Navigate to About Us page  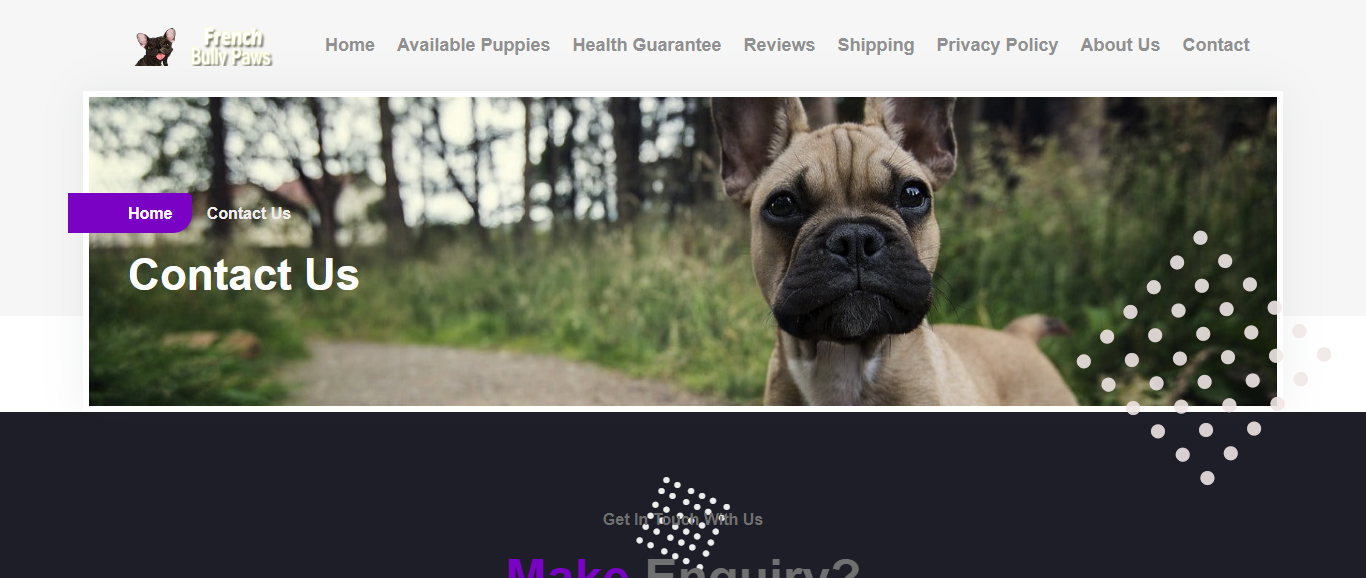click(x=1120, y=45)
